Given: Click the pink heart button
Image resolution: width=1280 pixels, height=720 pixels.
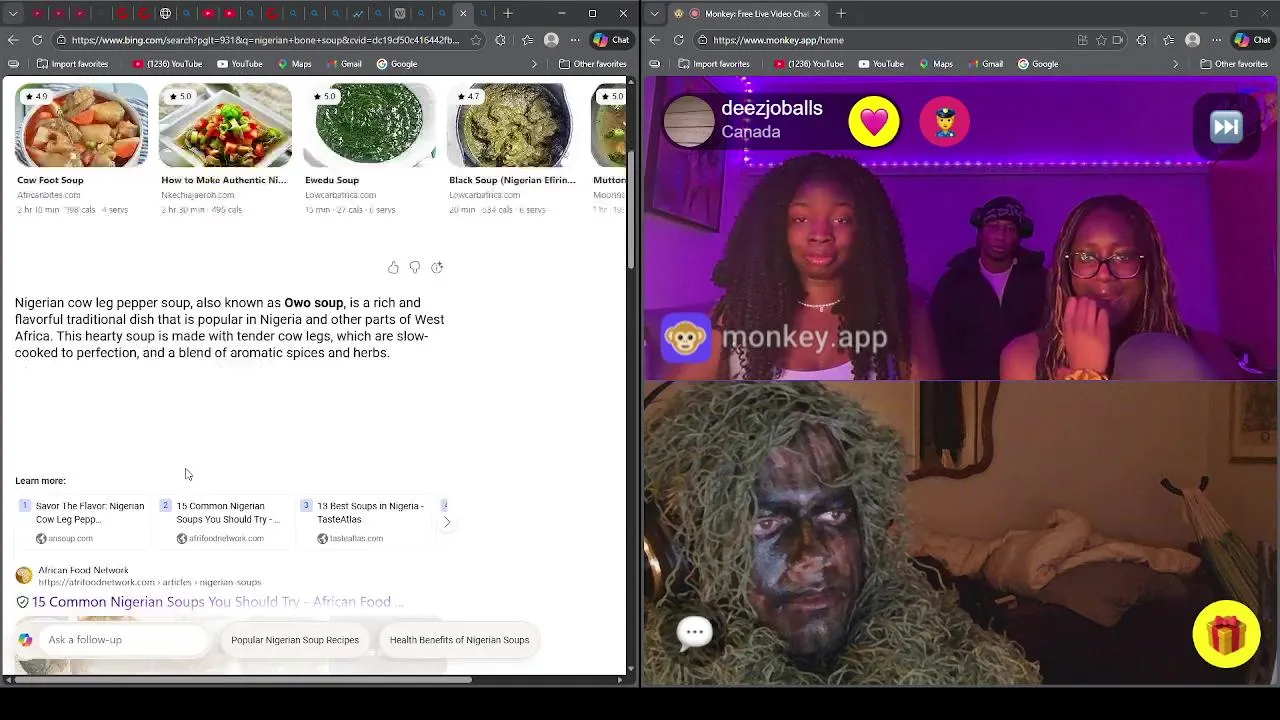Looking at the screenshot, I should 874,122.
